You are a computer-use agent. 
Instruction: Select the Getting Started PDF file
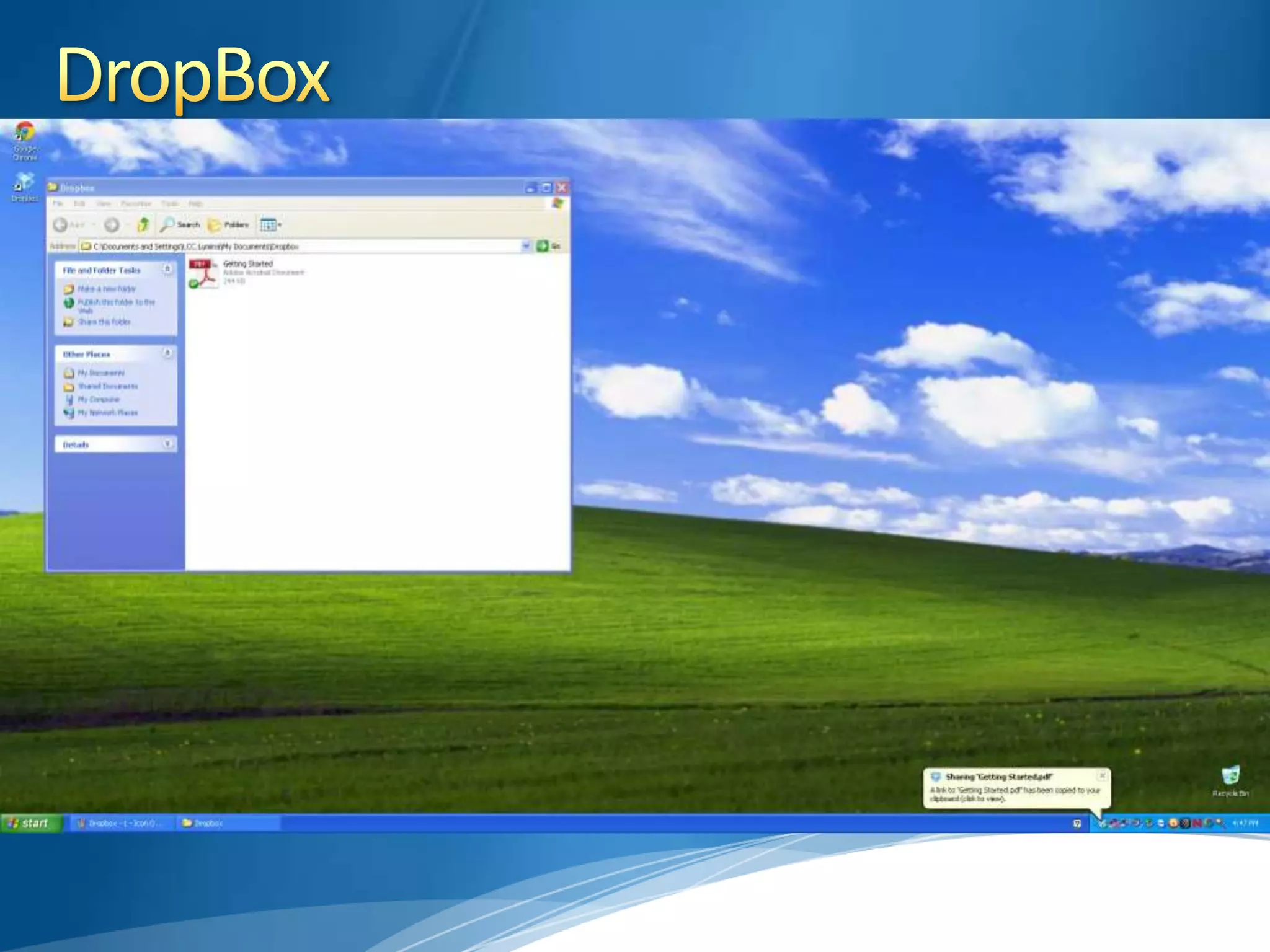(x=204, y=273)
